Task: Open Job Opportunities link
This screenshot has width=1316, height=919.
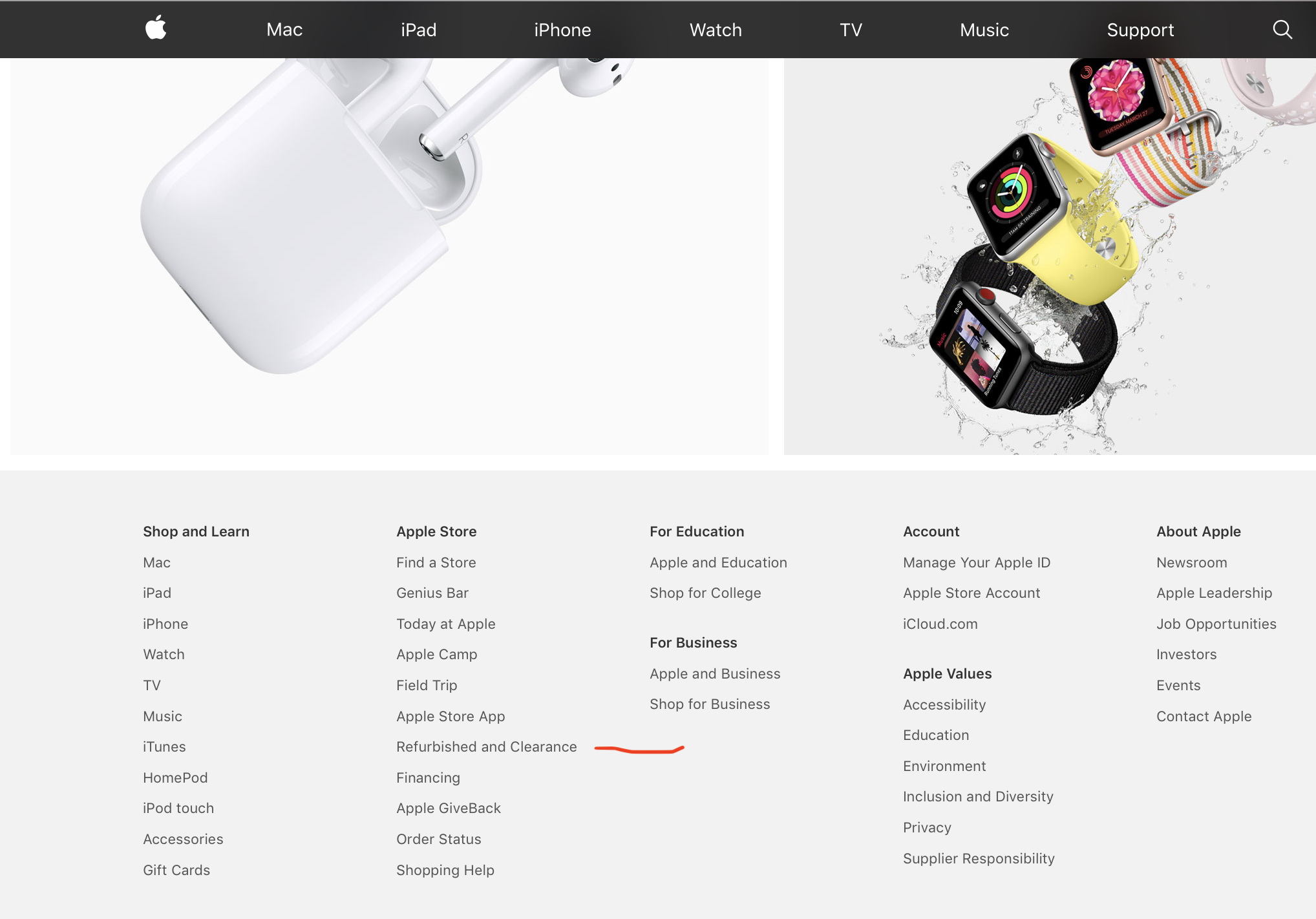Action: point(1216,624)
